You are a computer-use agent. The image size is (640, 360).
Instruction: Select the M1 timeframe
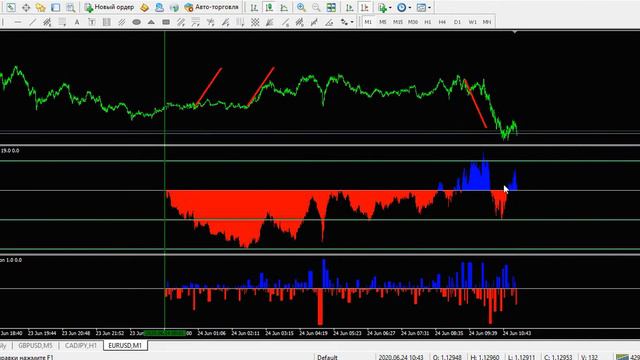pyautogui.click(x=368, y=22)
